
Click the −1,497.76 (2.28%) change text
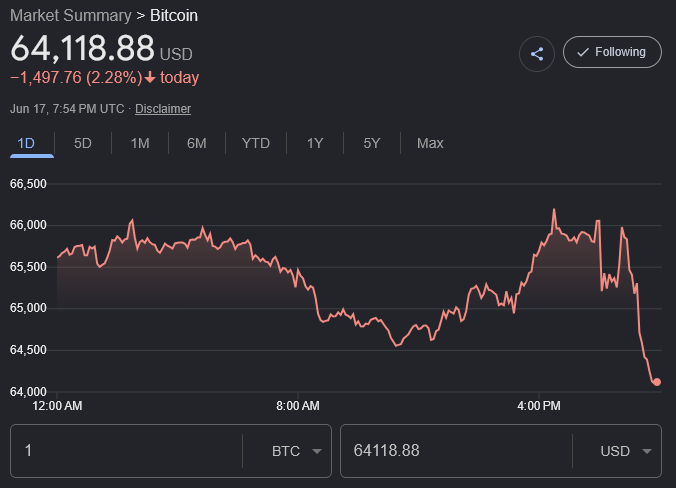76,78
